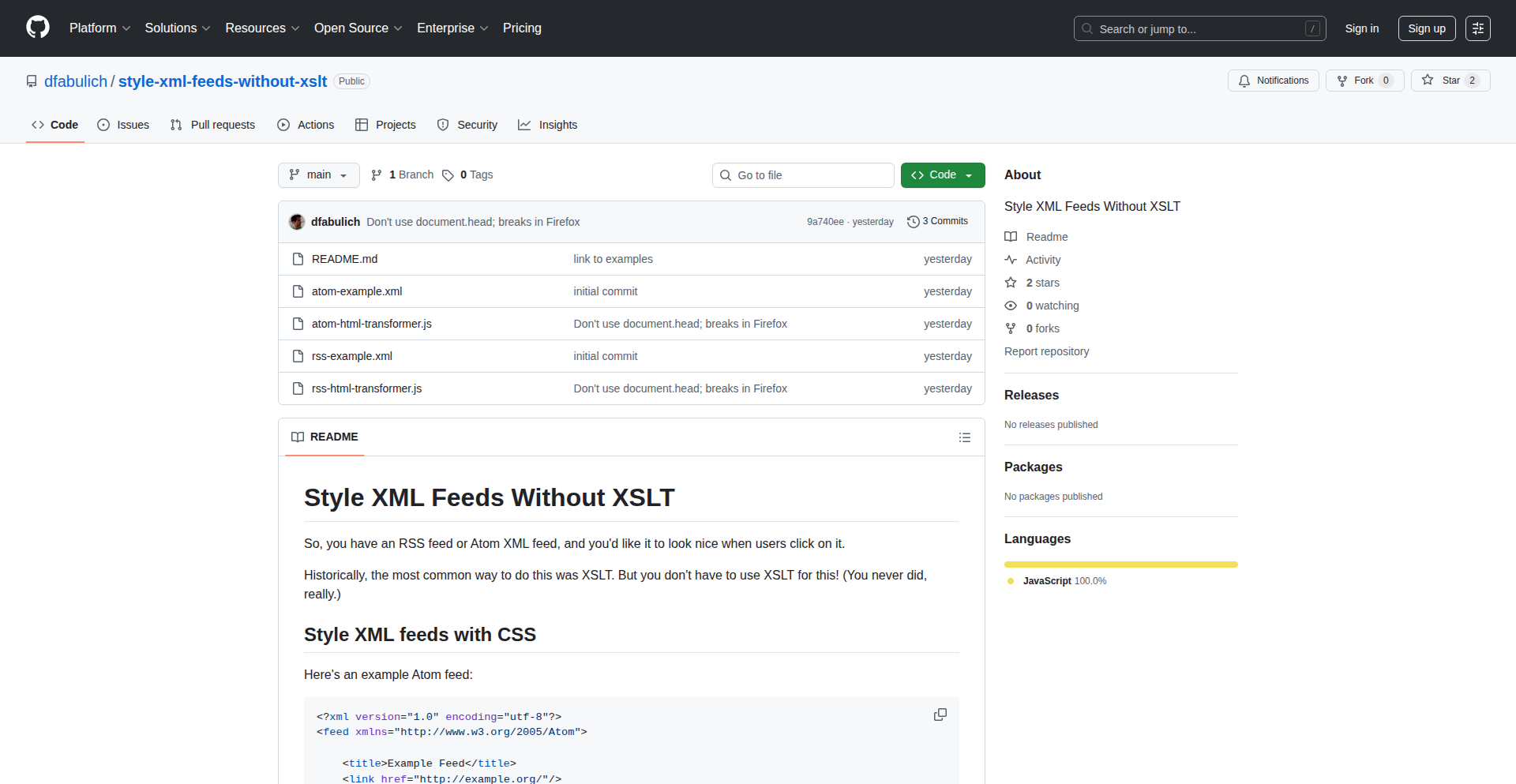Open the Pull requests tab
The height and width of the screenshot is (784, 1516).
click(x=212, y=125)
